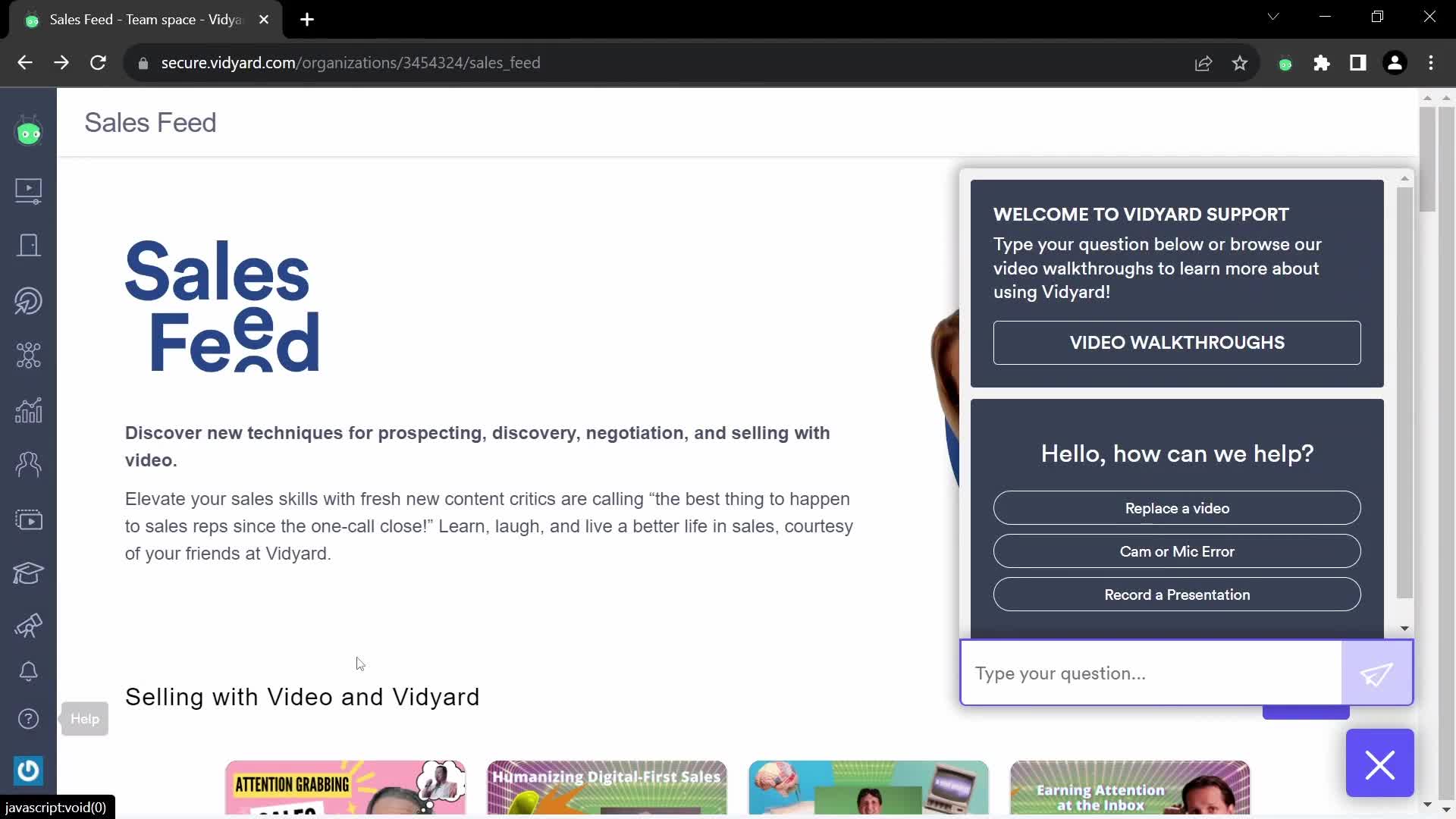Go back in browser history

pos(25,63)
